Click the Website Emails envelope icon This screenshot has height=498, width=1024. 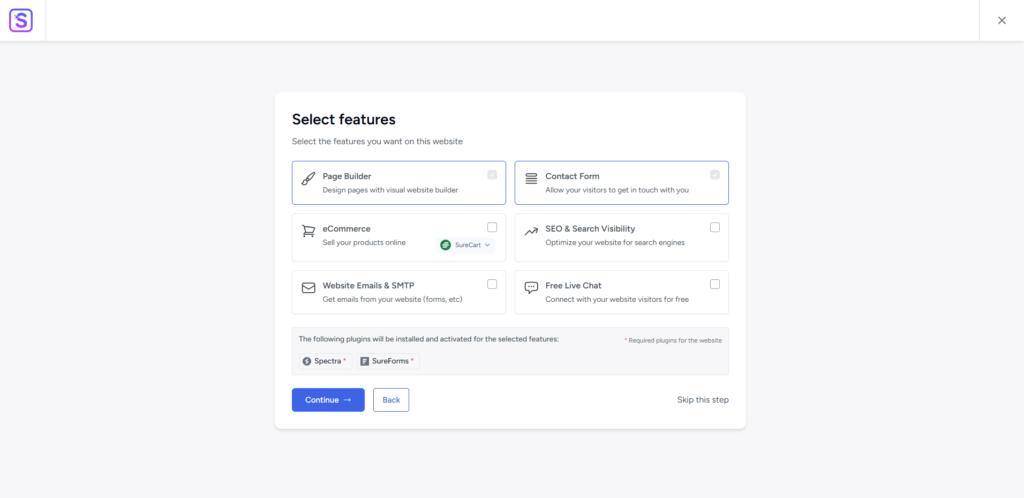click(x=308, y=288)
